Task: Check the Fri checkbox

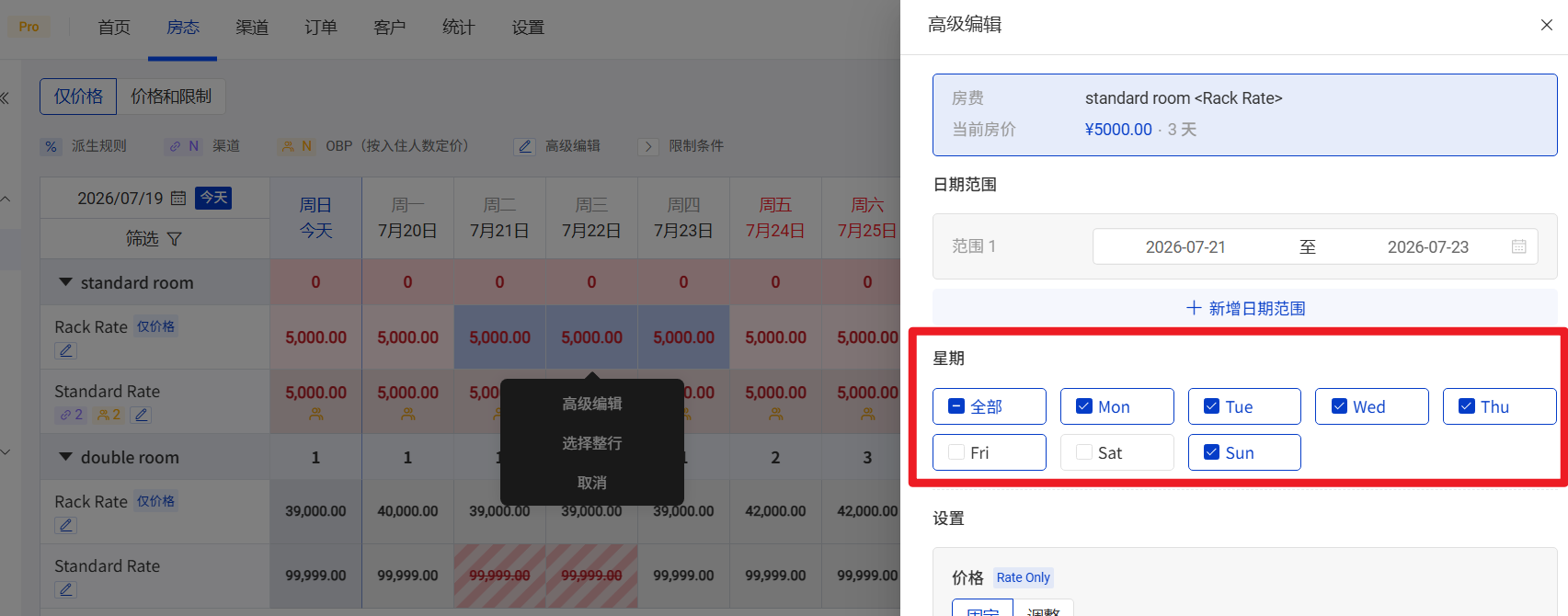Action: [956, 452]
